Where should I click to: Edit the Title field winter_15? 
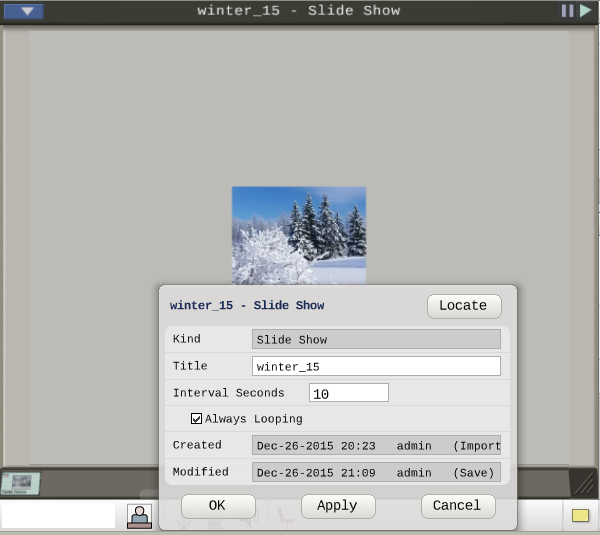point(376,366)
